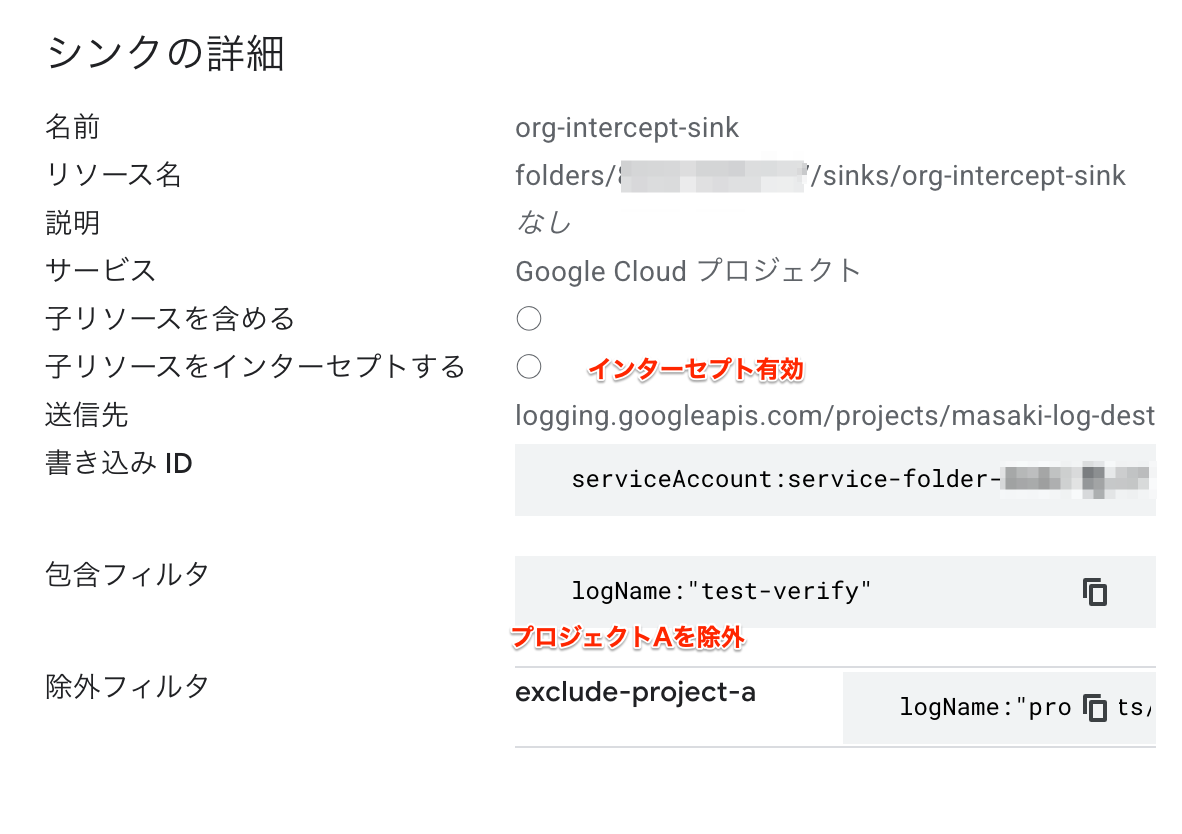Click the serviceAccount writer ID field
The height and width of the screenshot is (834, 1182).
pos(835,480)
